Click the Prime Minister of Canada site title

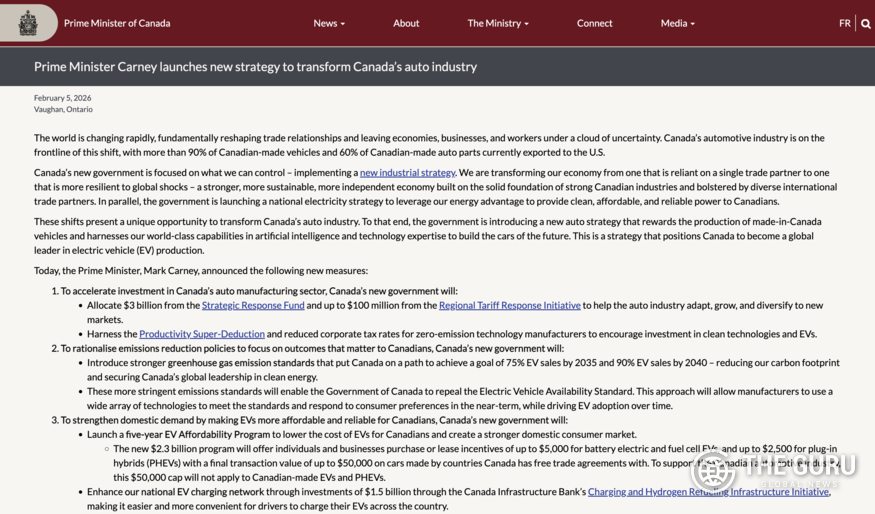click(117, 23)
